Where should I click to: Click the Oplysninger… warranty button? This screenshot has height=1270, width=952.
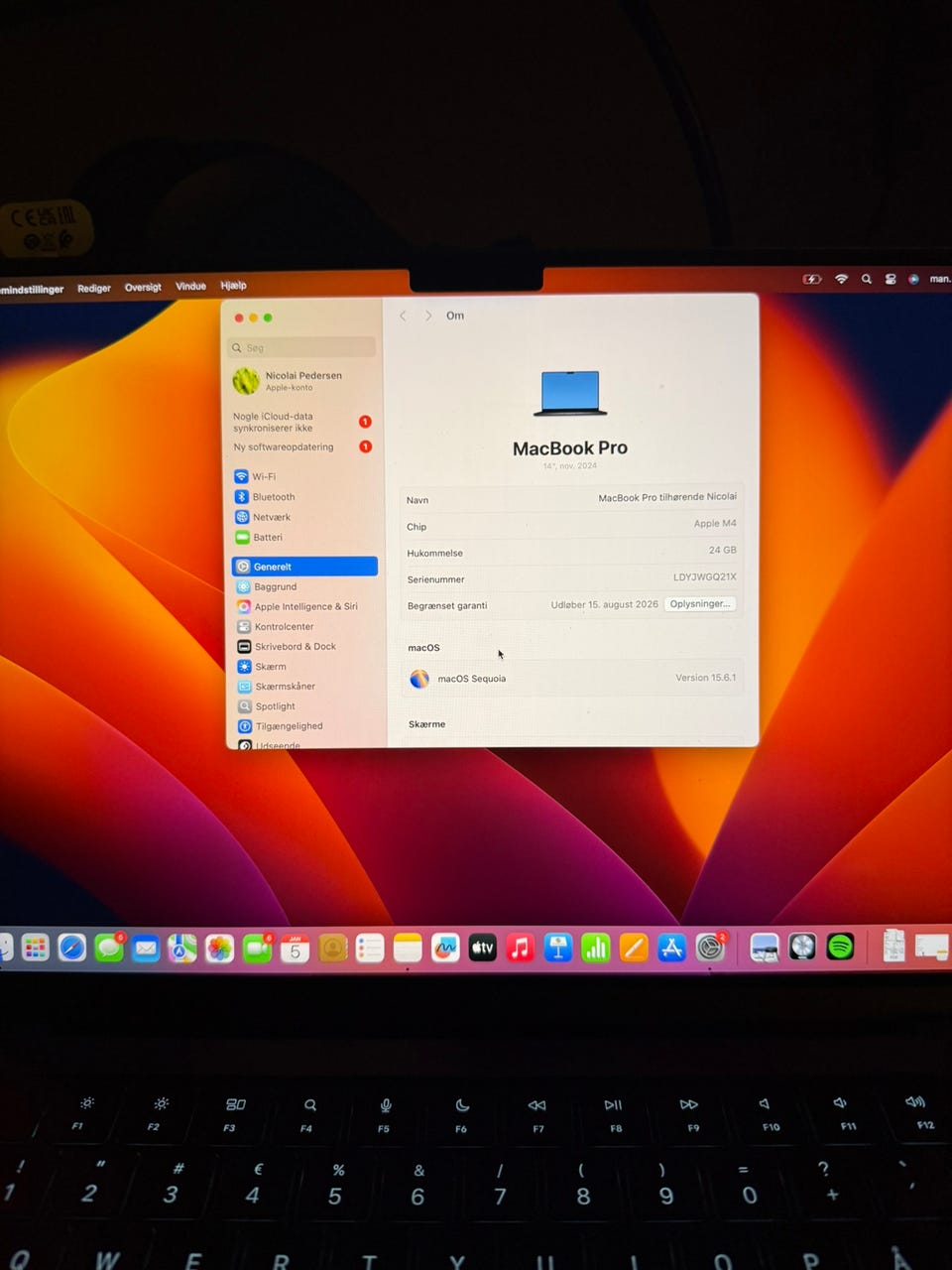tap(700, 603)
